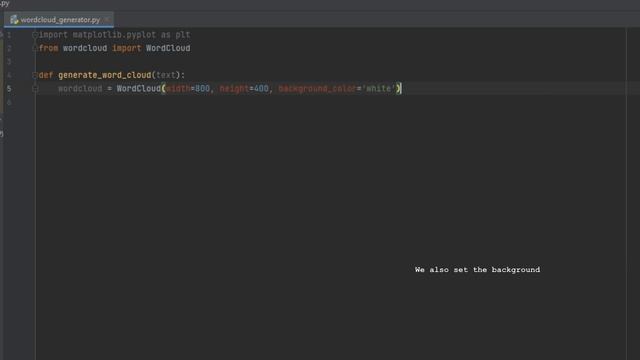This screenshot has width=640, height=360.
Task: Click the 'matplotlib.pyplot' text on line 1
Action: click(114, 35)
